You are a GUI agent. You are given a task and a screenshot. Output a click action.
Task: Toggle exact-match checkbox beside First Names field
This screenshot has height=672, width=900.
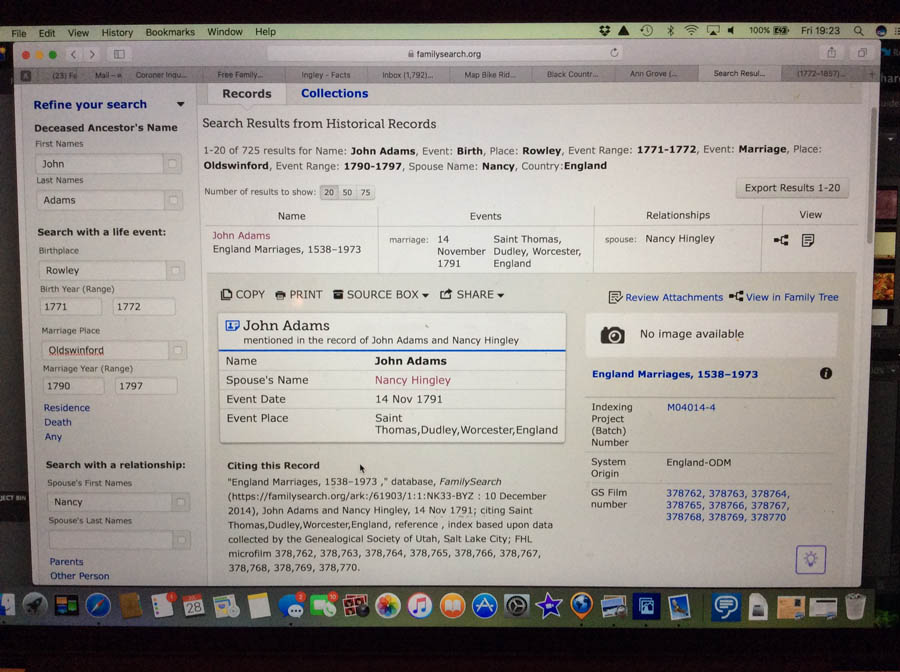[172, 164]
